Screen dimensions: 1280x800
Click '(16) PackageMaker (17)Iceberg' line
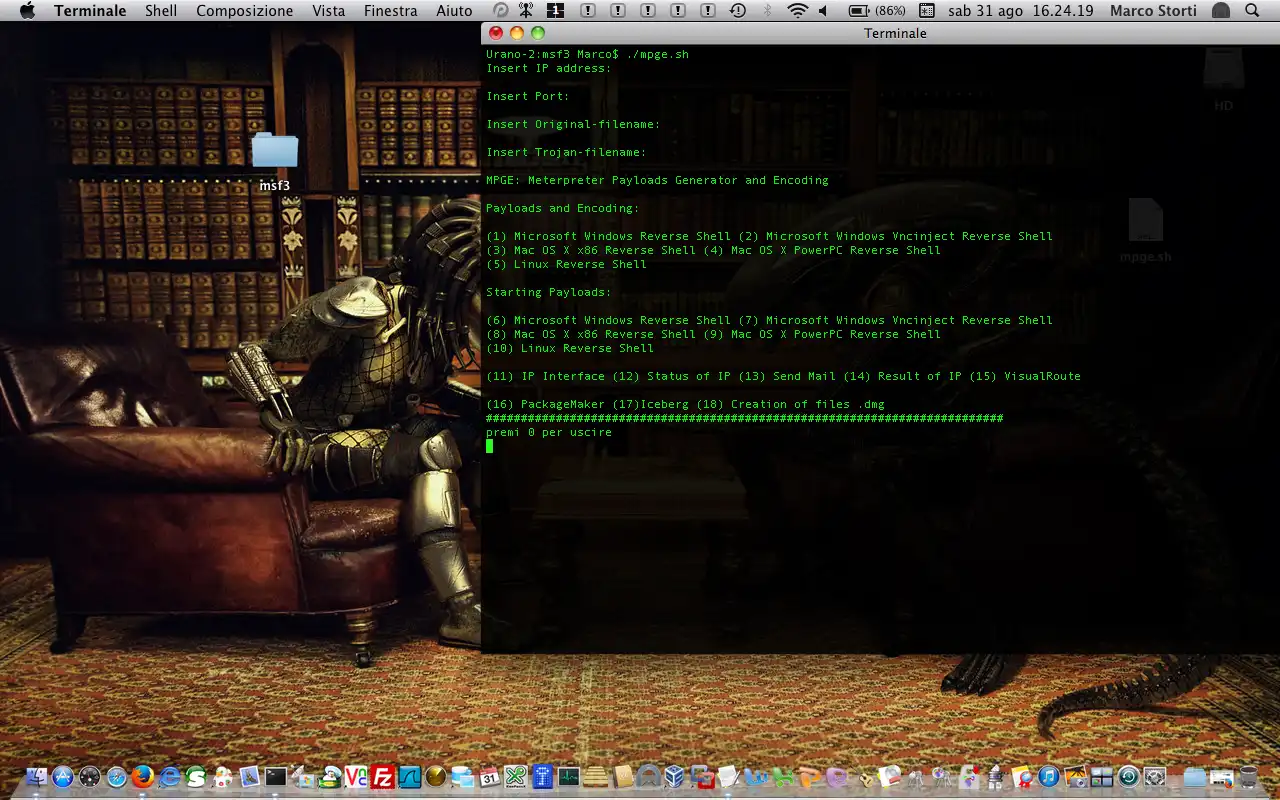pos(685,404)
